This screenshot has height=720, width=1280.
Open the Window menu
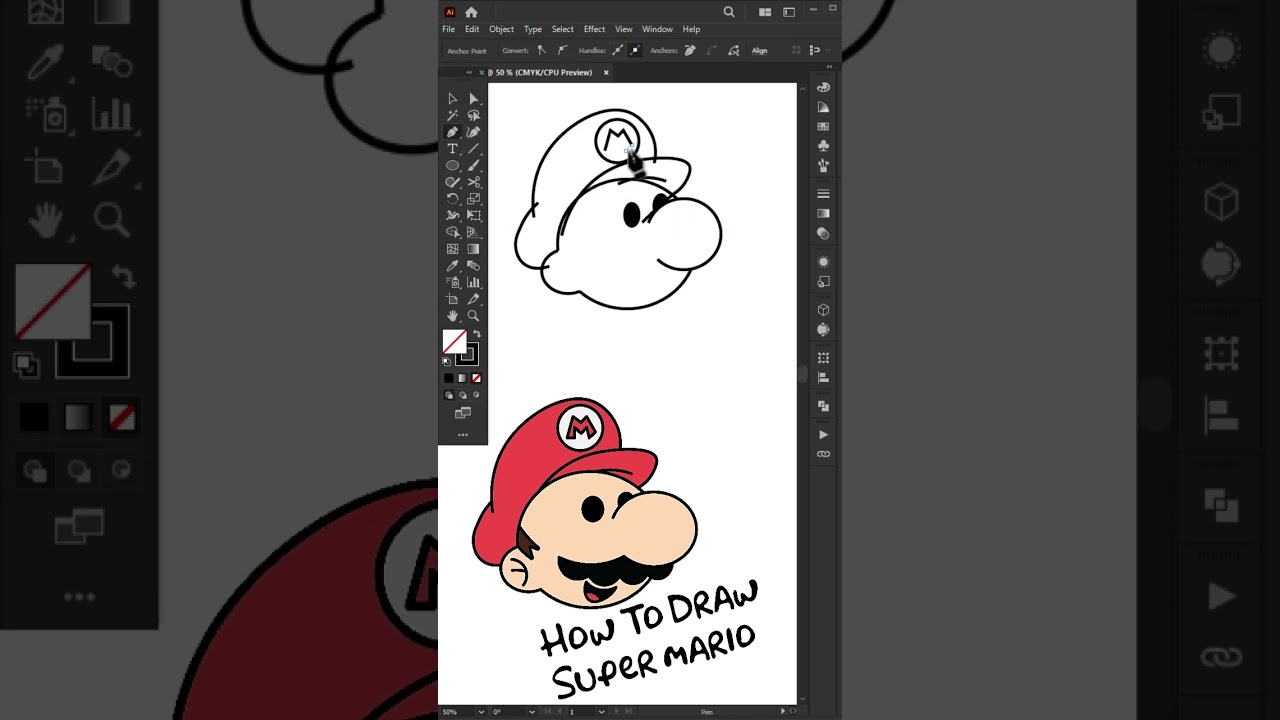pyautogui.click(x=657, y=29)
